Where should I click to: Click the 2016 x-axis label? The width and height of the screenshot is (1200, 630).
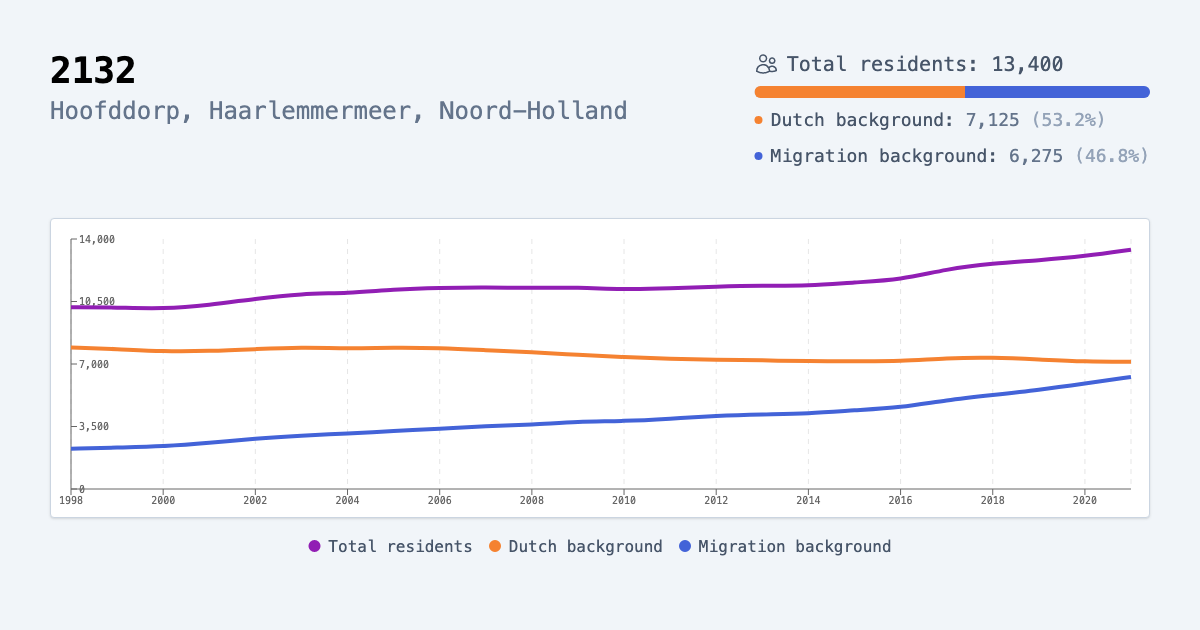click(x=900, y=499)
